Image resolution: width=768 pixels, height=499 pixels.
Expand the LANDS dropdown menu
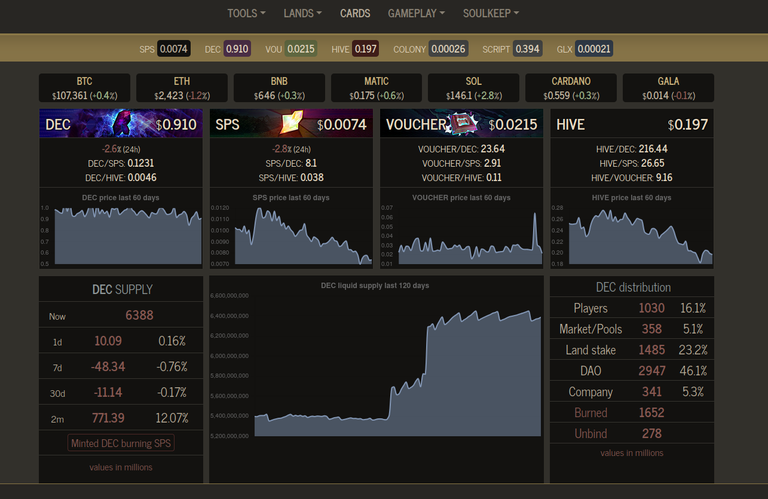[302, 13]
